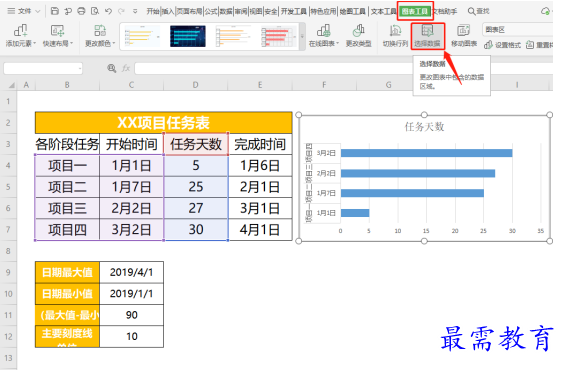Click the icon between Save and Print
Image resolution: width=562 pixels, height=370 pixels.
(x=68, y=11)
